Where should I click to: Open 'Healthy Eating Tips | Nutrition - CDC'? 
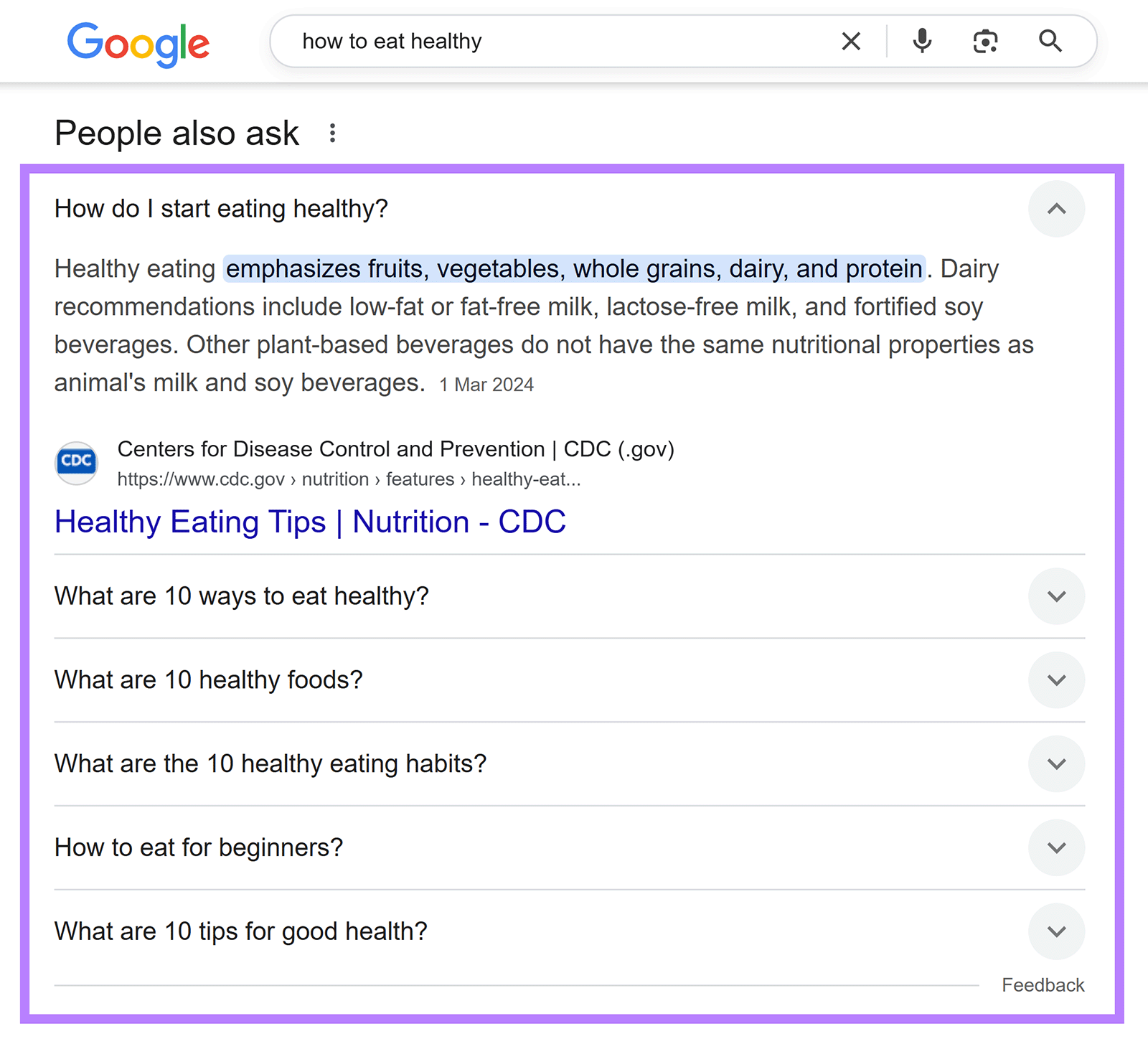tap(310, 522)
